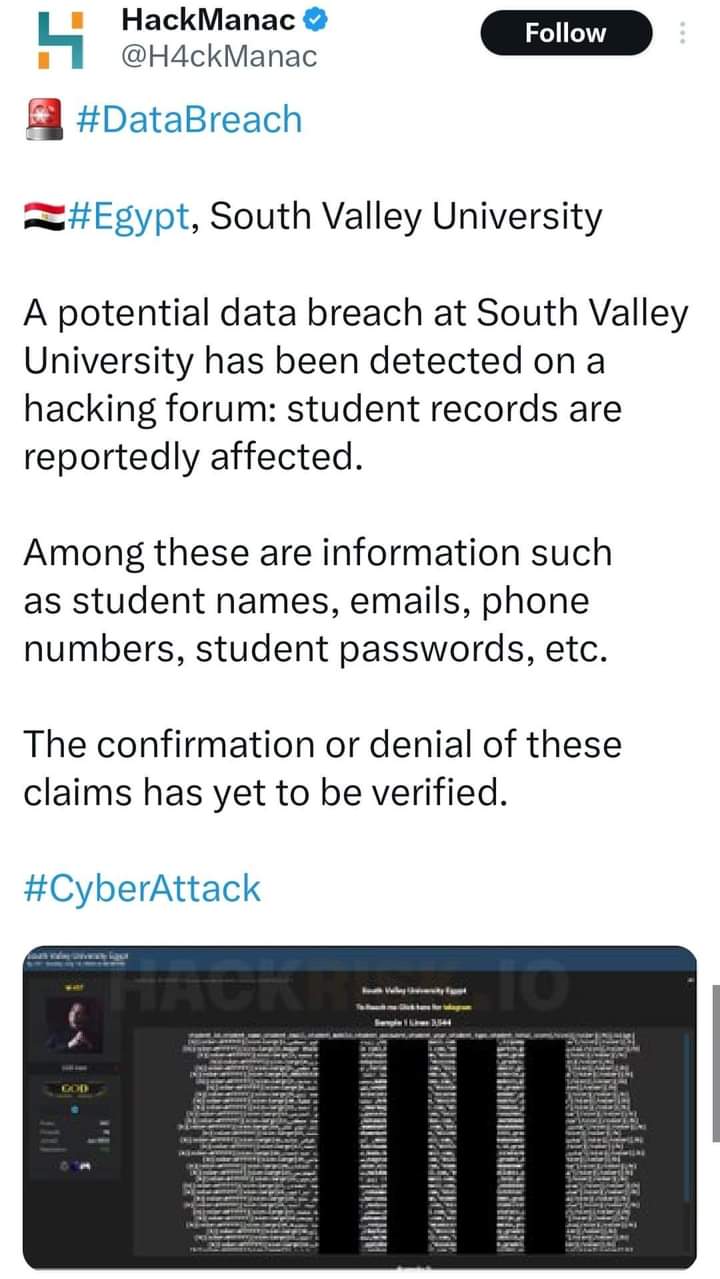Open the three-dot more options menu

click(683, 34)
